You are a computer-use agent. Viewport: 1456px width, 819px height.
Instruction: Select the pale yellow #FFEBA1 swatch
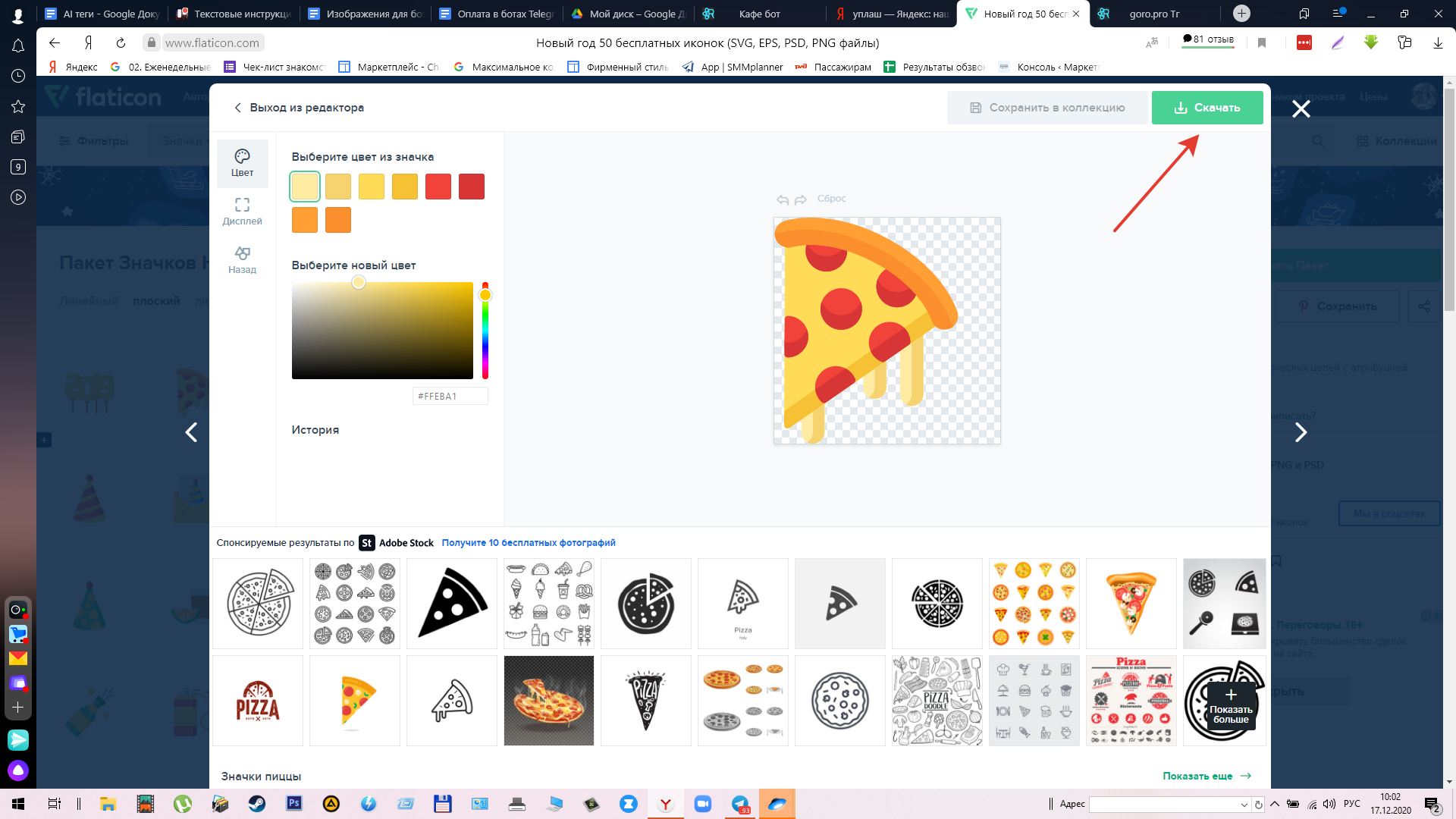tap(305, 187)
